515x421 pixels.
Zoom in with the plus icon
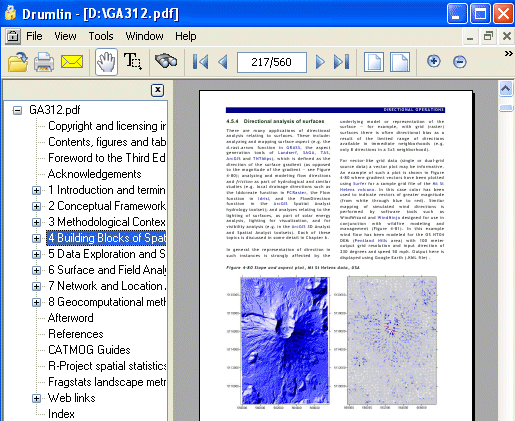[434, 61]
